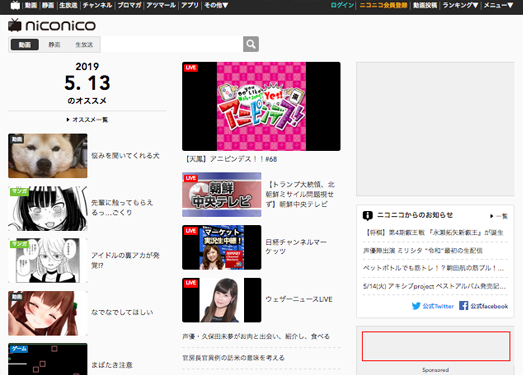The width and height of the screenshot is (523, 375).
Task: Open the トランプ大統領 朝鮮中央テレビ title link
Action: pyautogui.click(x=300, y=194)
